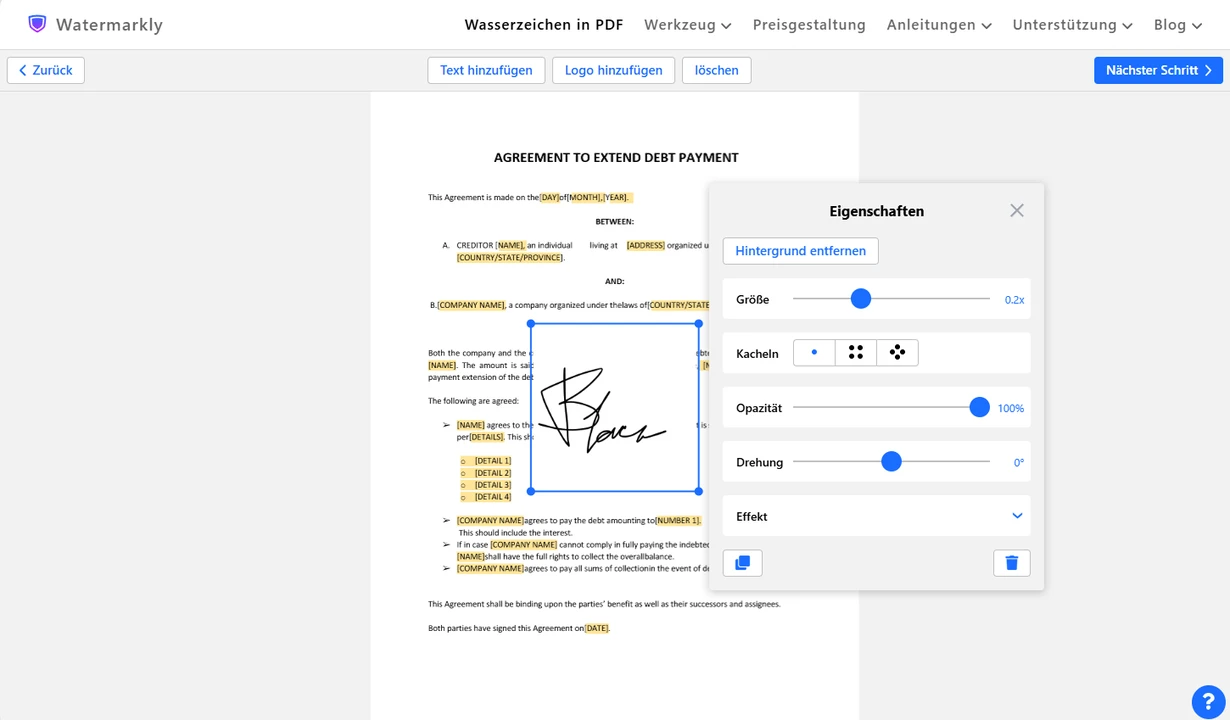The height and width of the screenshot is (720, 1230).
Task: Click the [DETAIL 4] placeholder in document
Action: click(493, 497)
